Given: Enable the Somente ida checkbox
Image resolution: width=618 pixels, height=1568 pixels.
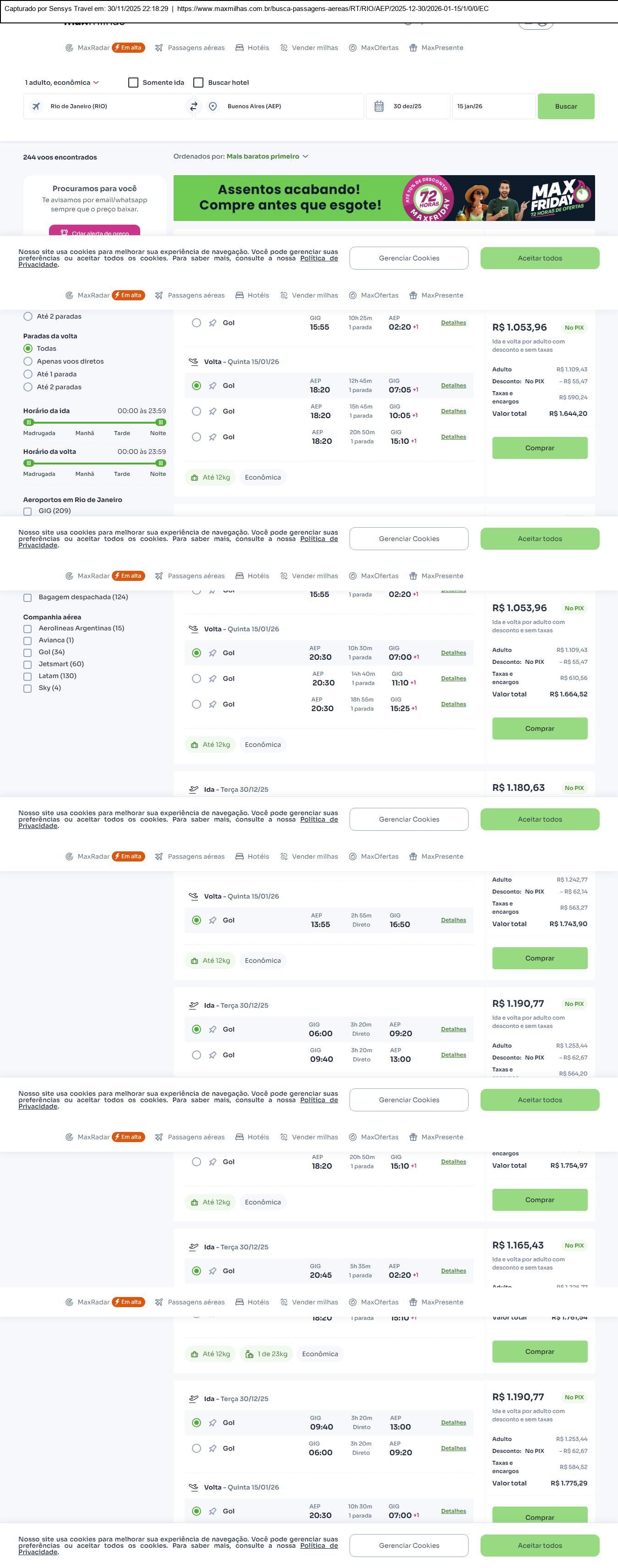Looking at the screenshot, I should (133, 83).
